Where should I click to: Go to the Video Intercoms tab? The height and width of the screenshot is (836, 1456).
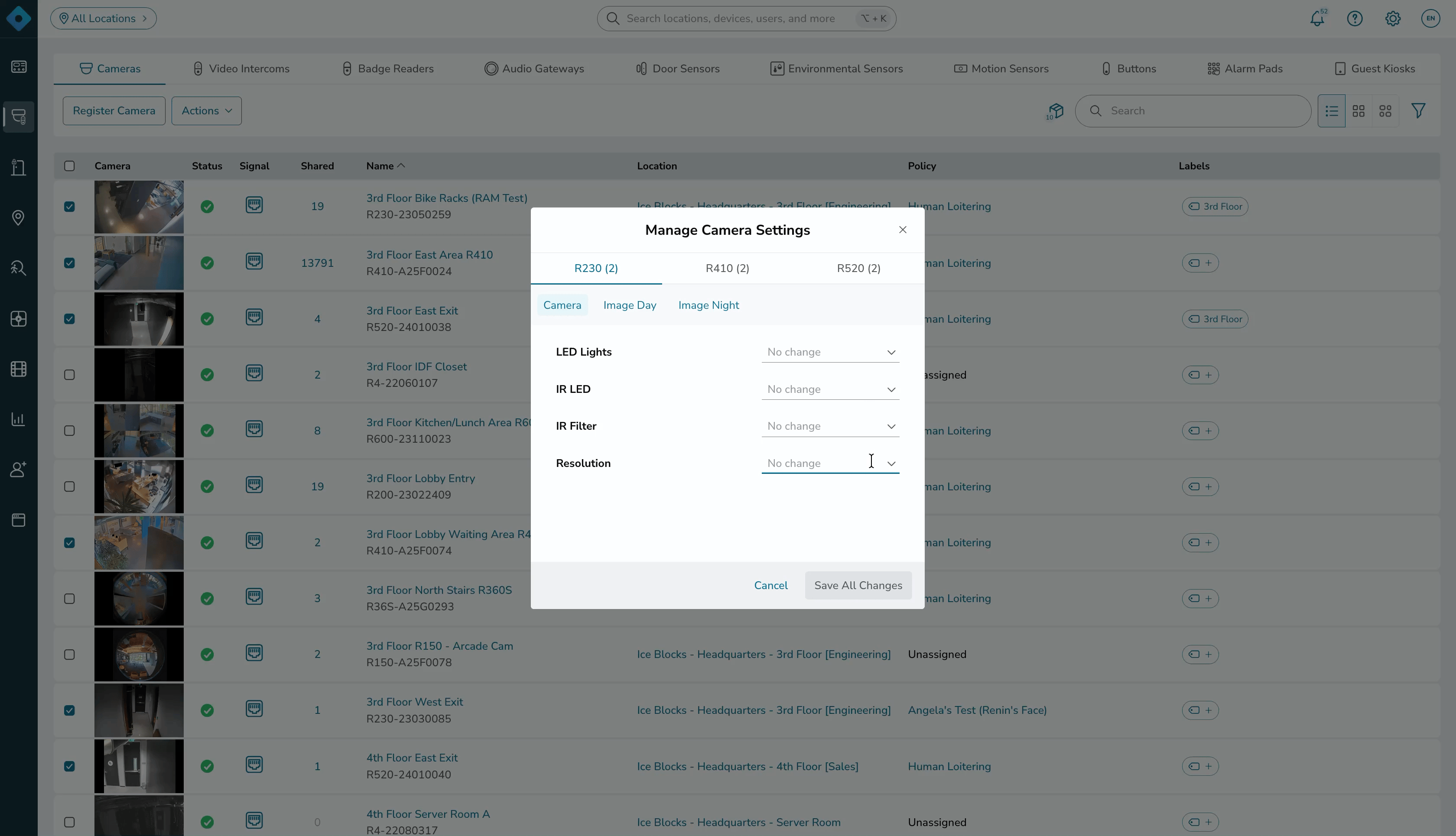pos(241,69)
